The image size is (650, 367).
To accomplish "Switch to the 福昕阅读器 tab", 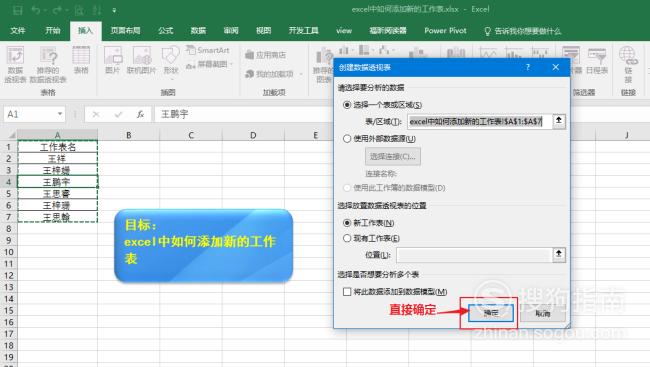I will click(x=388, y=31).
